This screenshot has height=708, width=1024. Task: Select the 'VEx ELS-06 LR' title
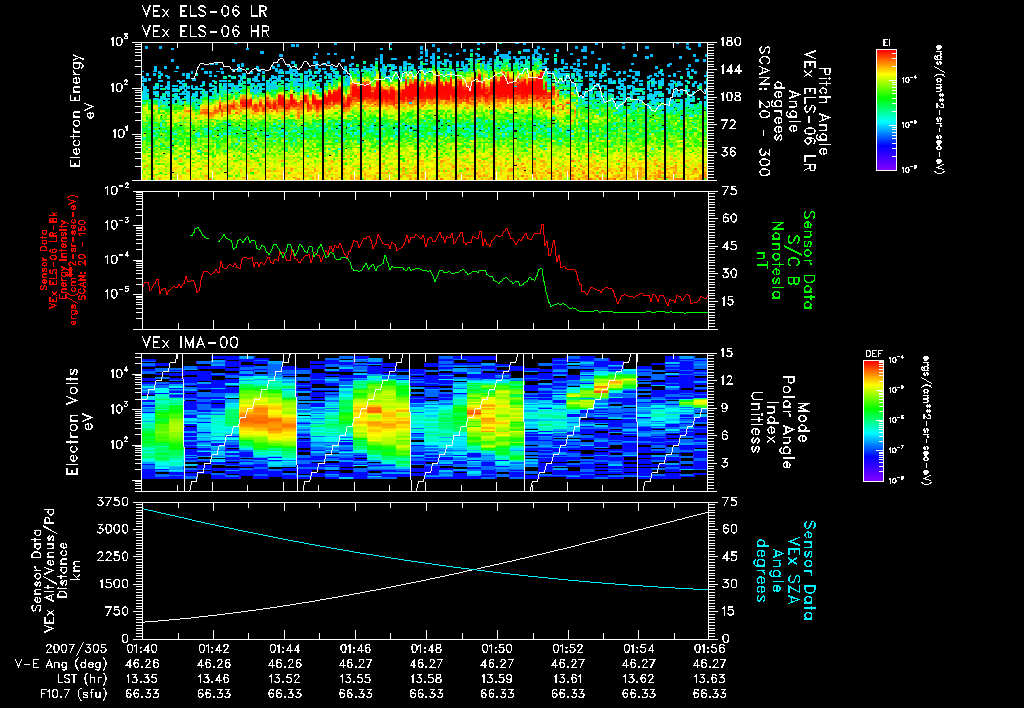pyautogui.click(x=205, y=12)
